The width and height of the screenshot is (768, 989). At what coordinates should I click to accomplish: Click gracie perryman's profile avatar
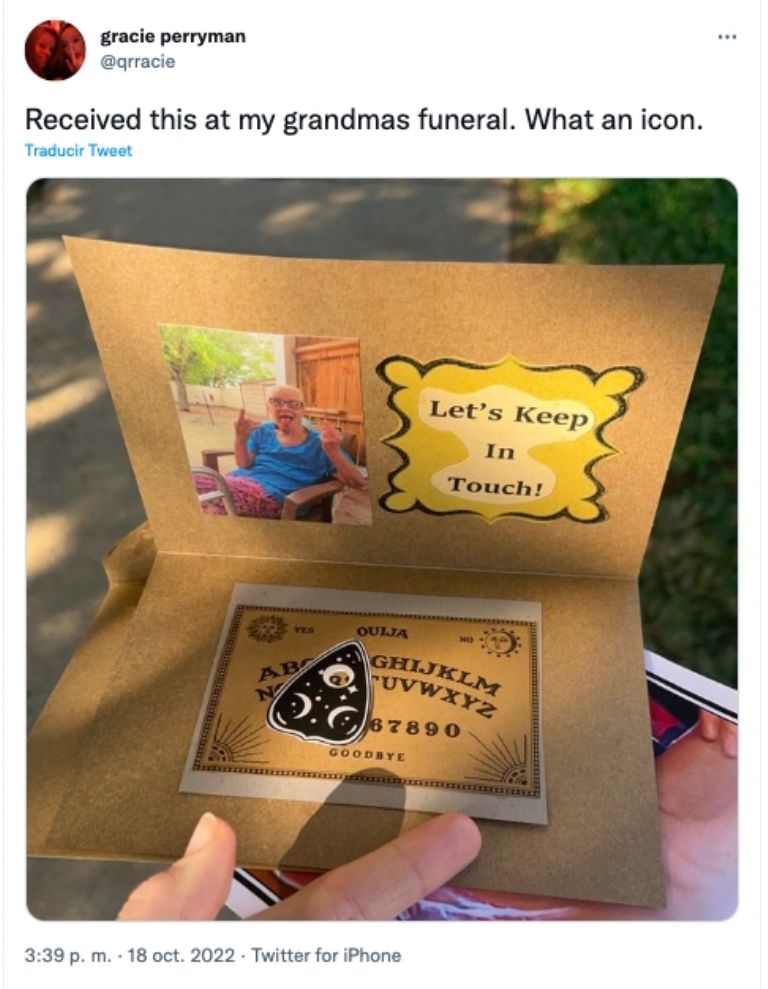(55, 50)
